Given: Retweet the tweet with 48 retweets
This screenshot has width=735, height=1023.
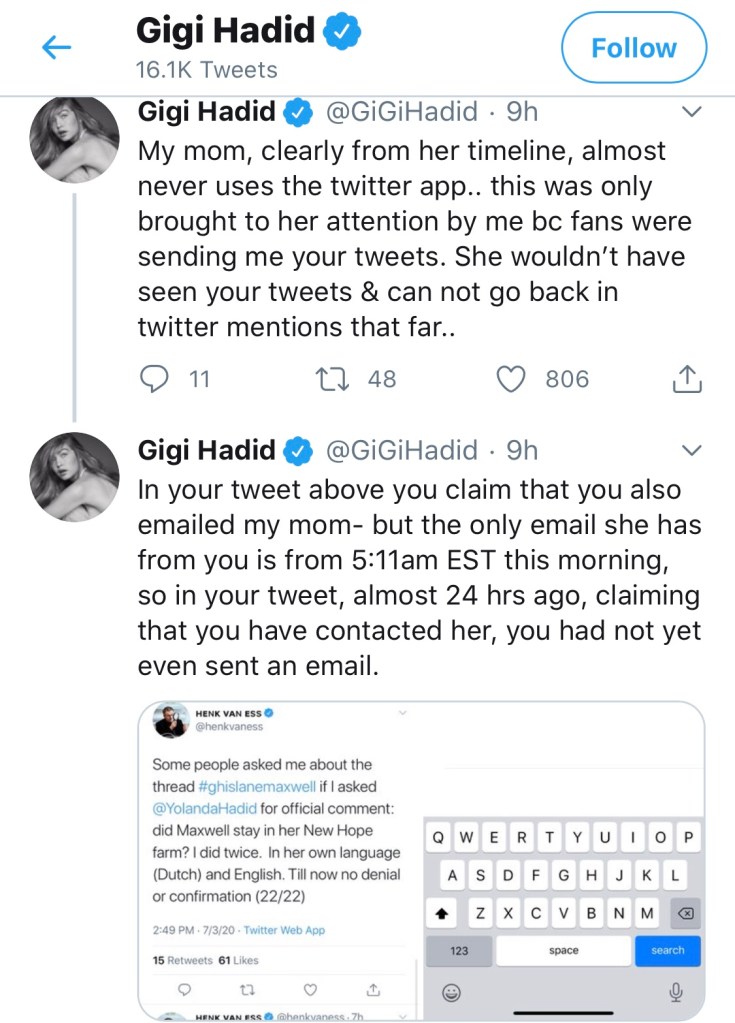Looking at the screenshot, I should pos(329,379).
